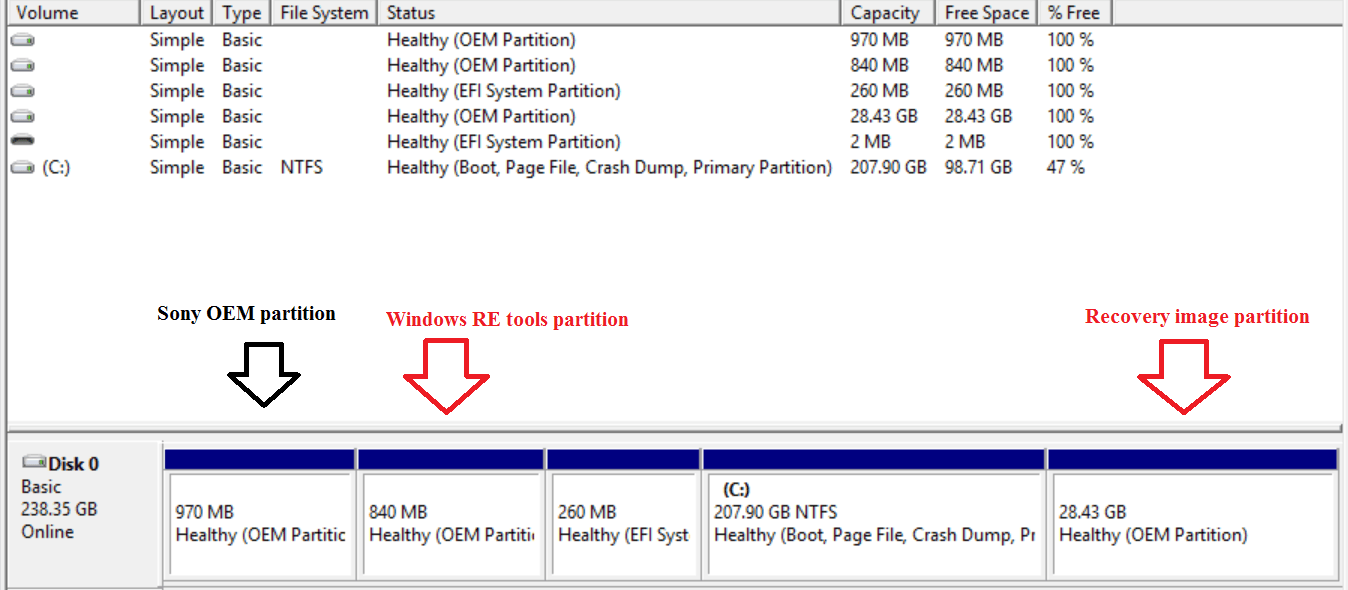1348x590 pixels.
Task: Click the Layout column header
Action: pyautogui.click(x=176, y=13)
